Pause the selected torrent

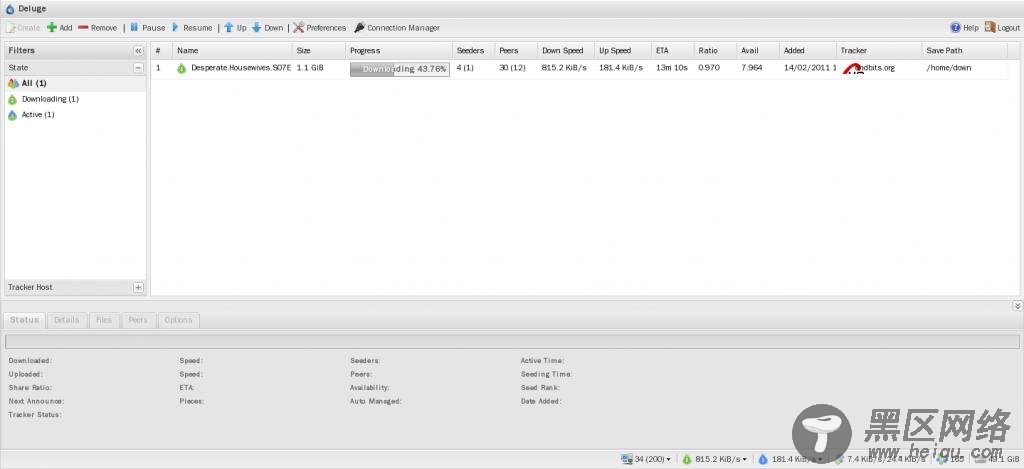(x=148, y=27)
